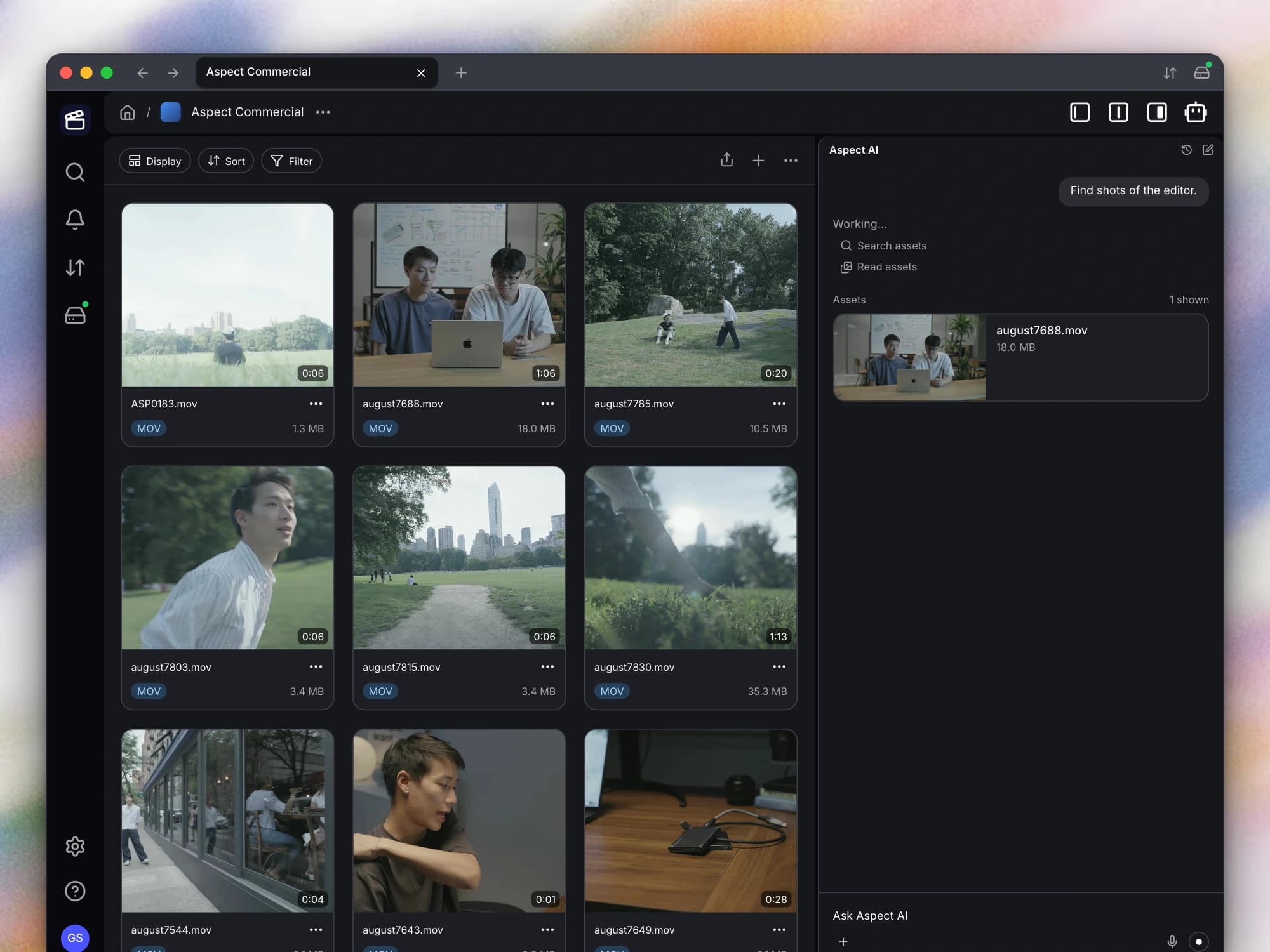Start a new Aspect AI chat

point(1208,150)
